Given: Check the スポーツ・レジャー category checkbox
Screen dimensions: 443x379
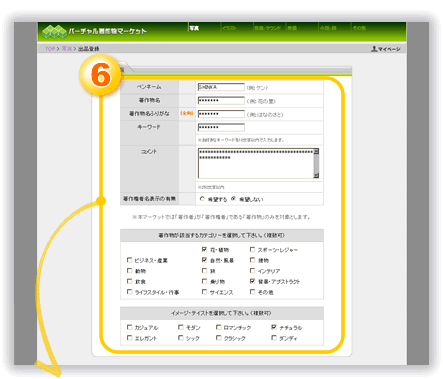Looking at the screenshot, I should tap(252, 249).
